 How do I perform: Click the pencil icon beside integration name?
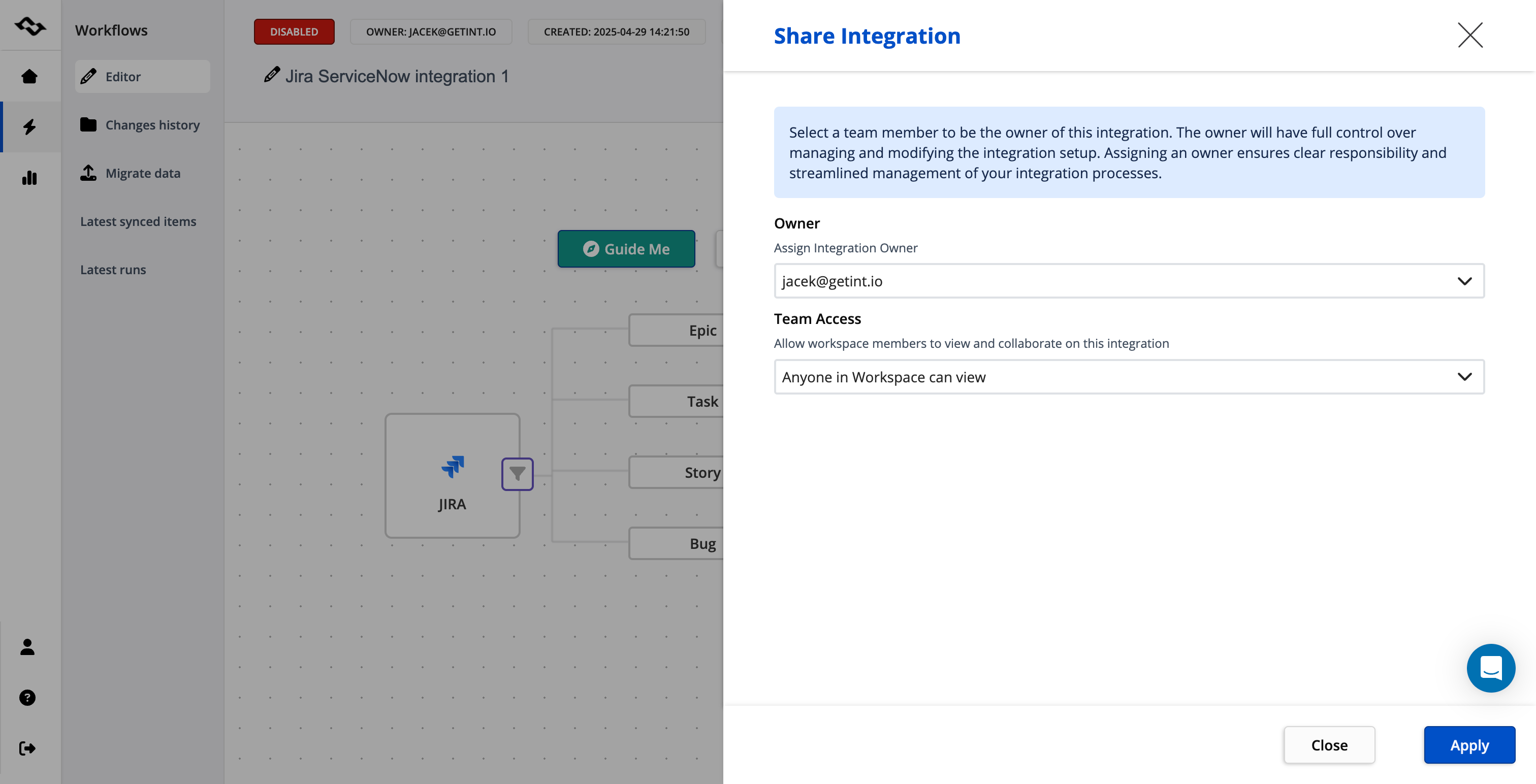click(x=272, y=75)
